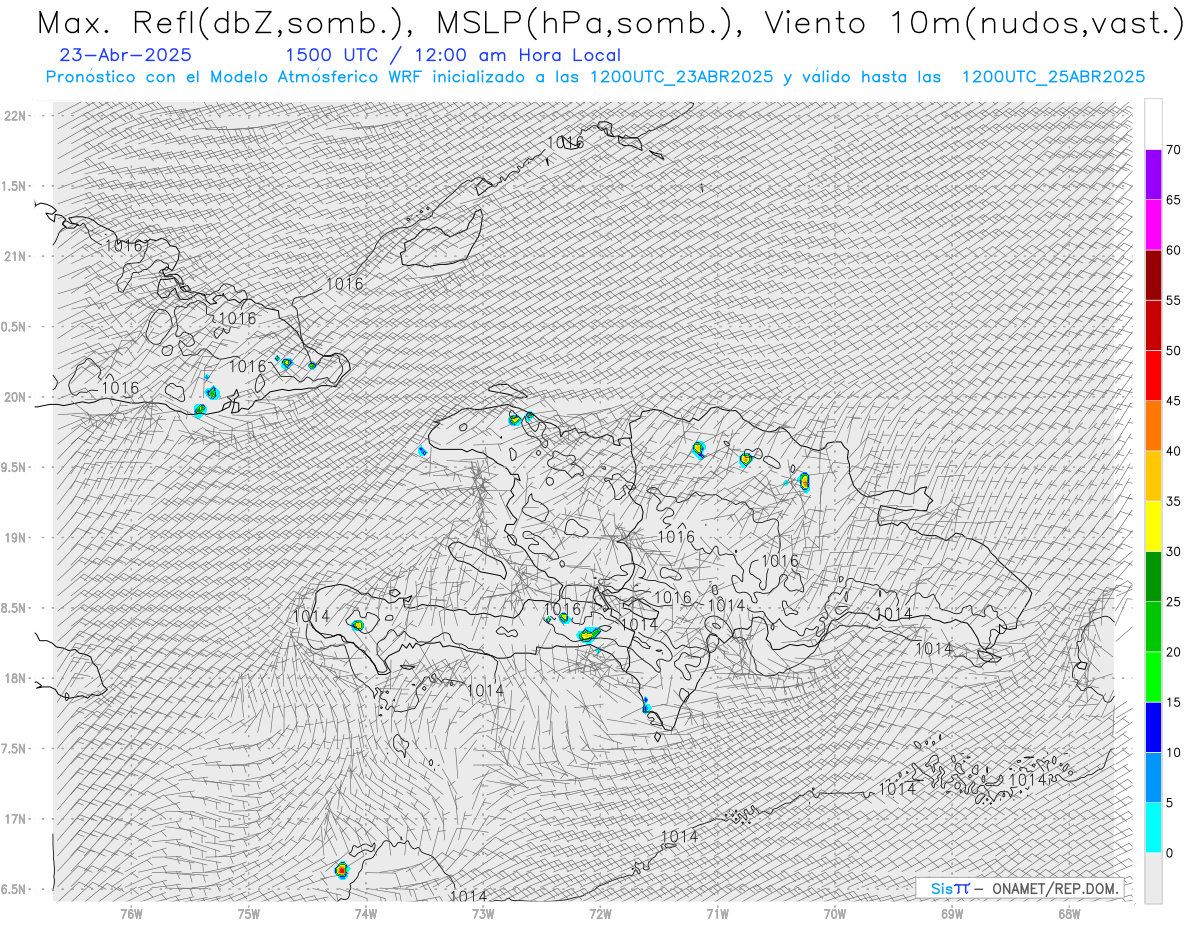The width and height of the screenshot is (1200, 927).
Task: Click the colorbar value 55
Action: 1174,300
